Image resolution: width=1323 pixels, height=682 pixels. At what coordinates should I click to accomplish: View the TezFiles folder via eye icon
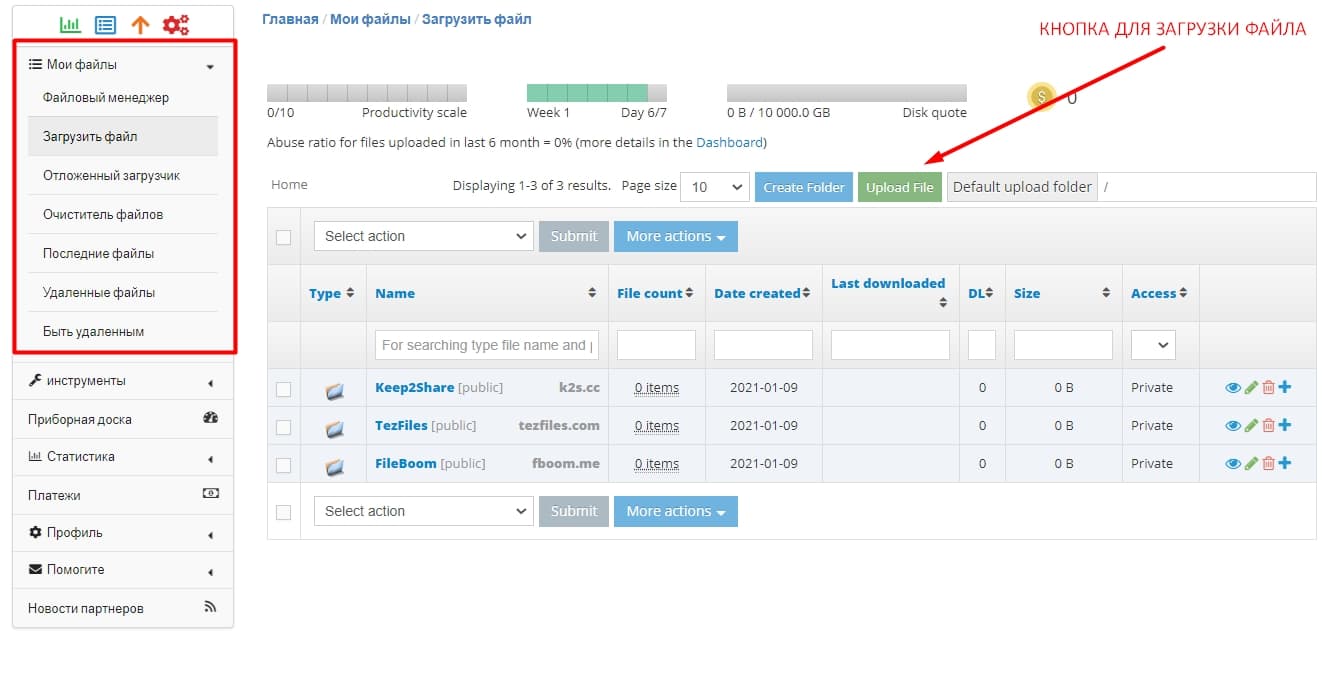tap(1233, 426)
